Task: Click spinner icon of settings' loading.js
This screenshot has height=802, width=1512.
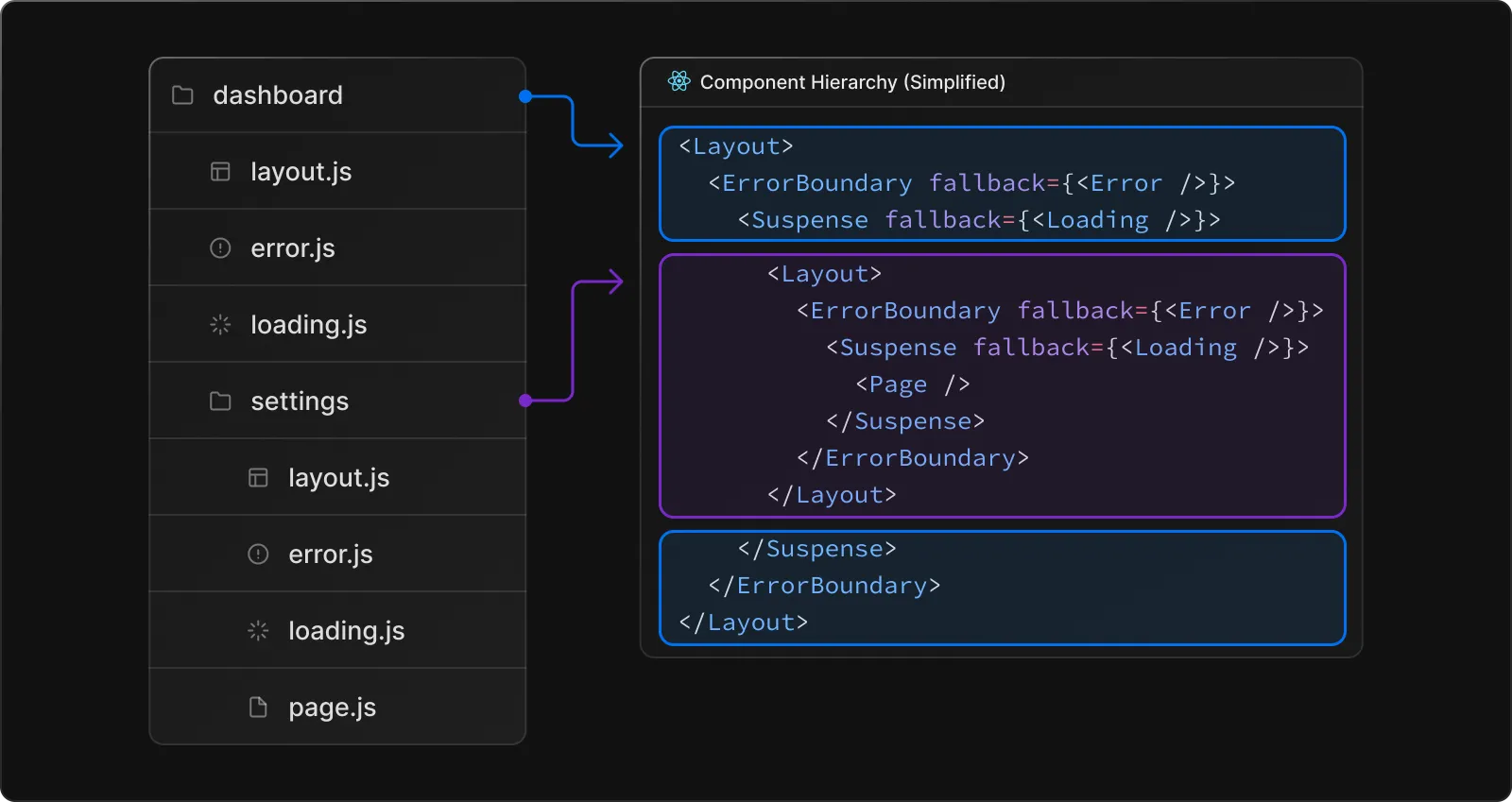Action: (x=258, y=631)
